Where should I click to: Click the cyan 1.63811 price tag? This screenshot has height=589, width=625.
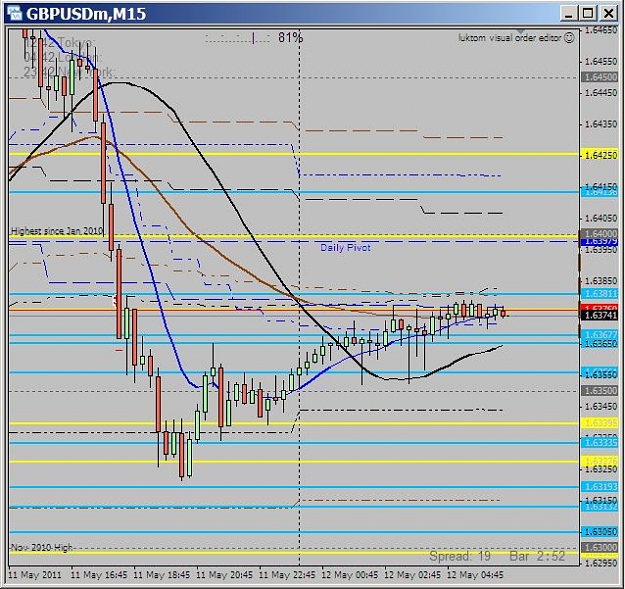pyautogui.click(x=599, y=294)
